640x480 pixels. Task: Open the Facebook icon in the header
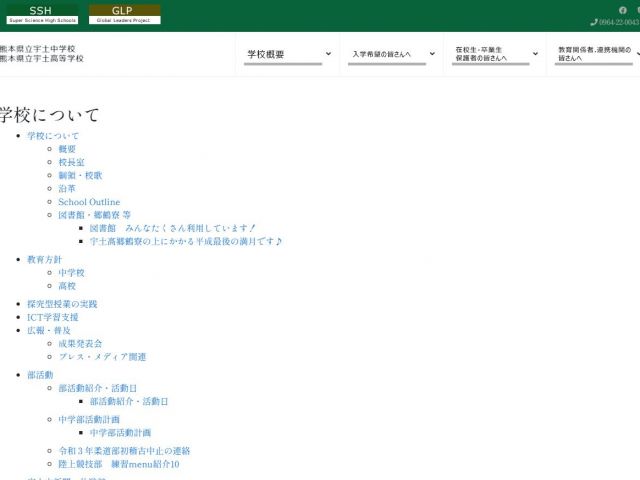[x=622, y=10]
